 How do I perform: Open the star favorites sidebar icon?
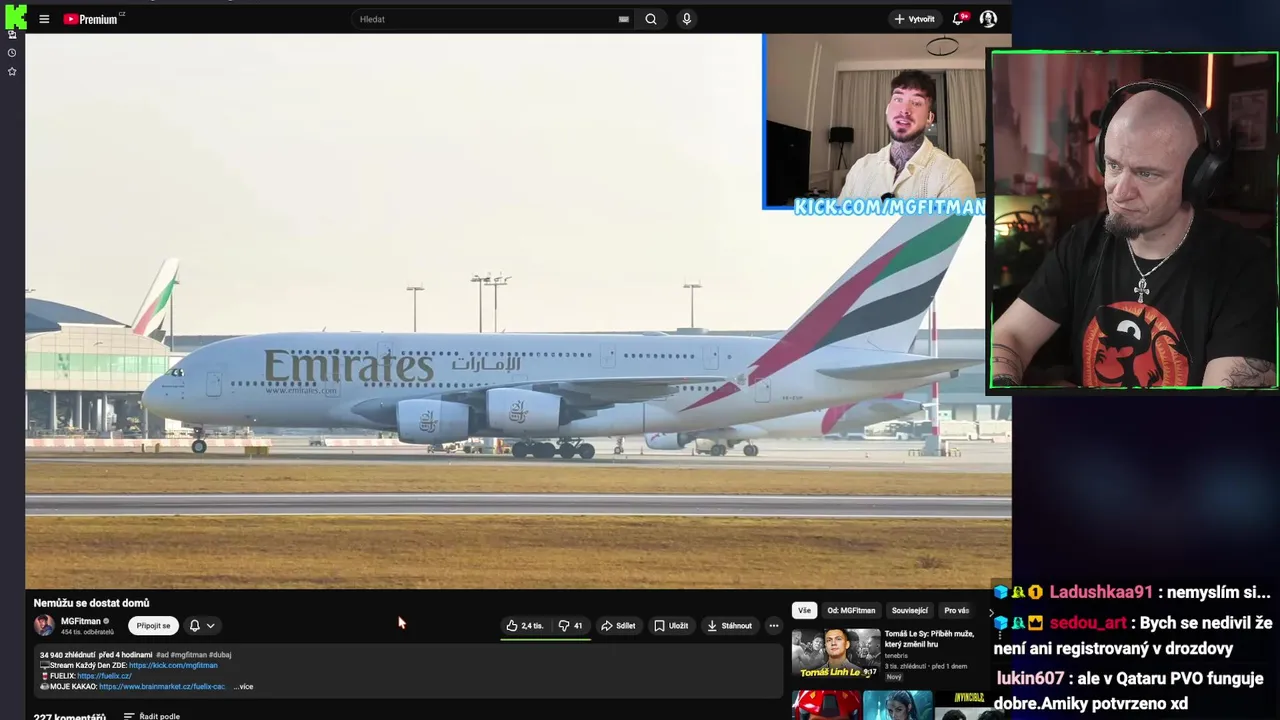point(12,72)
